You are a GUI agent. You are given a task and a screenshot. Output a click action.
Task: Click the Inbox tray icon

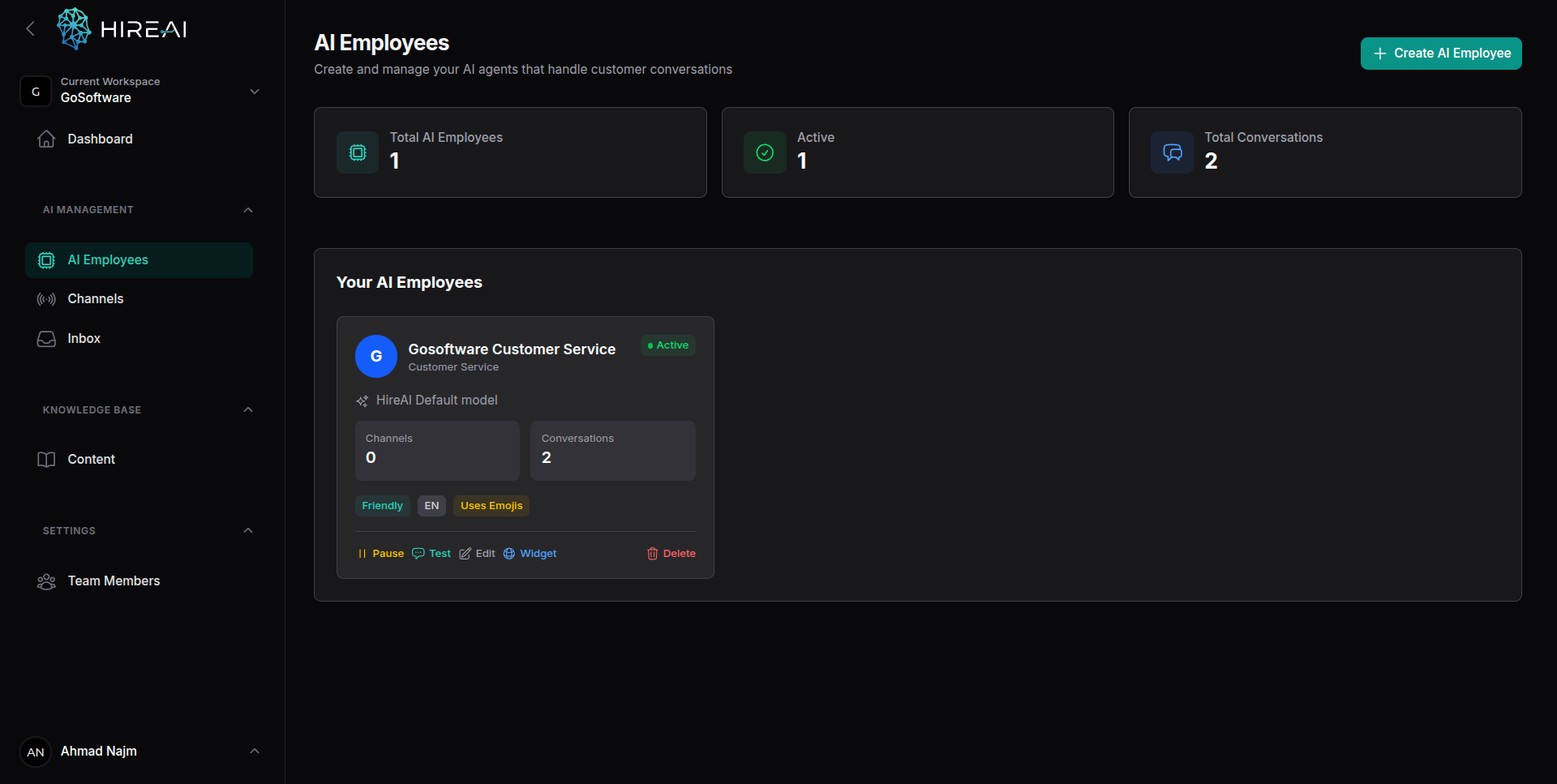pyautogui.click(x=46, y=339)
